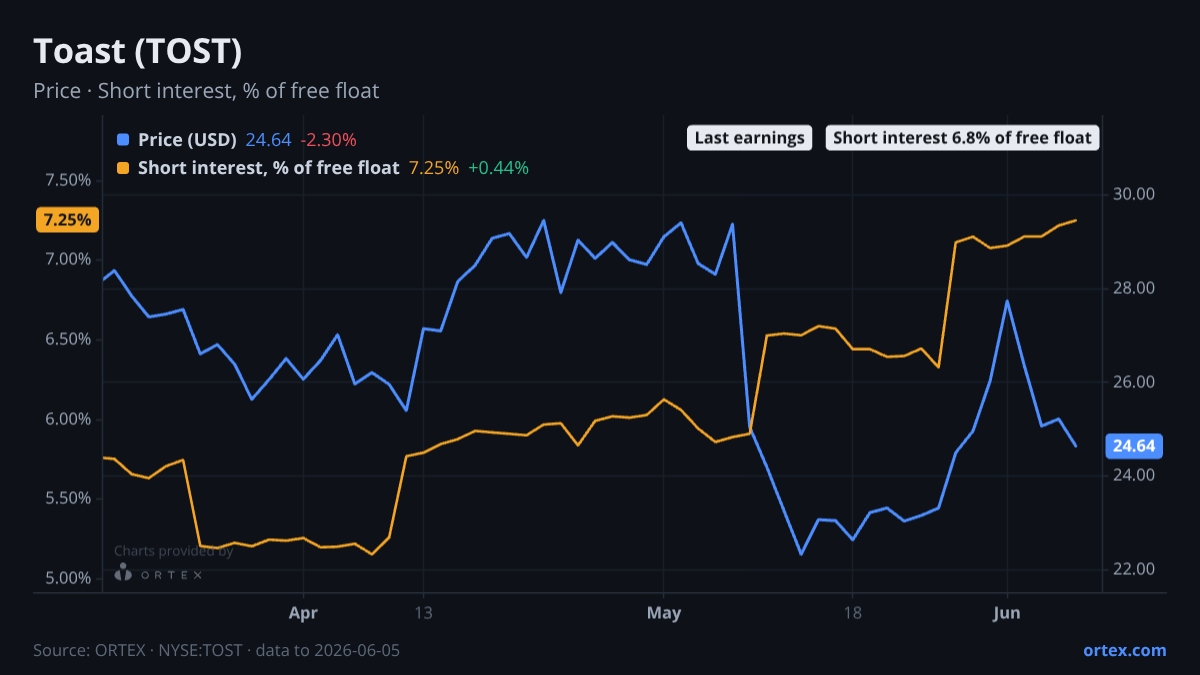Click the 22.00 right axis label
The height and width of the screenshot is (675, 1200).
1134,569
